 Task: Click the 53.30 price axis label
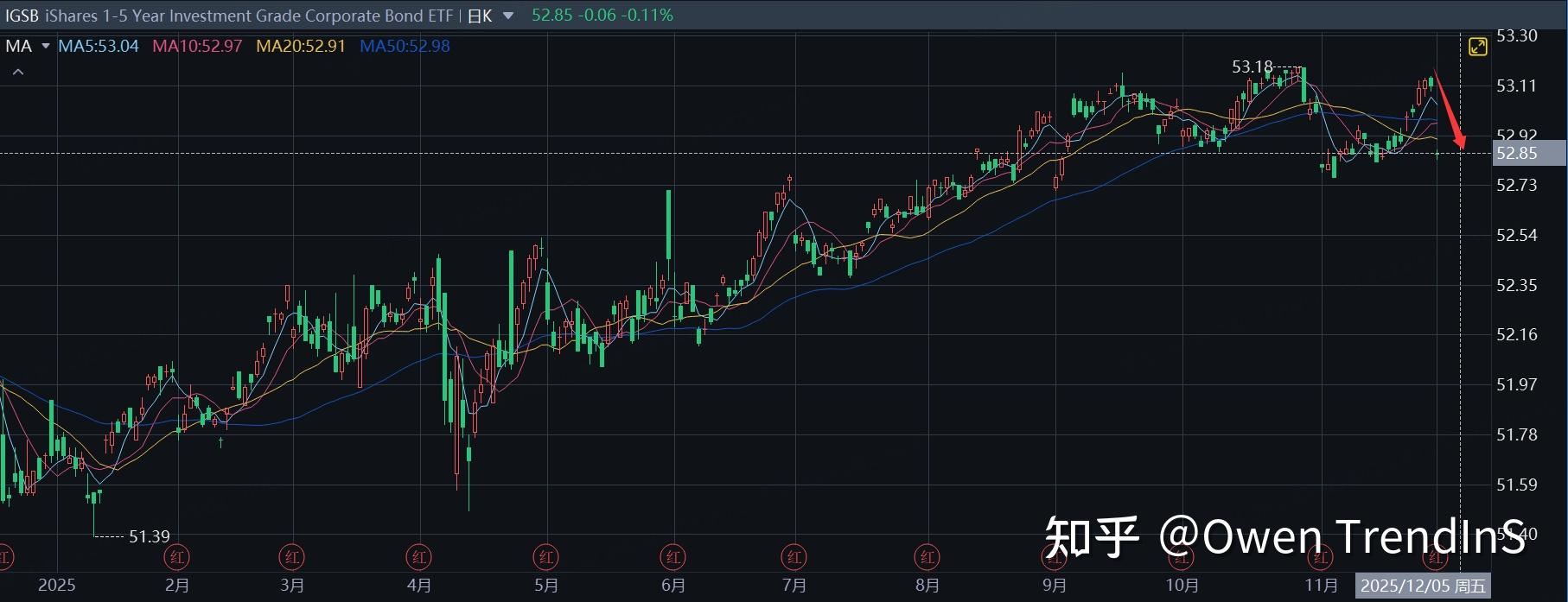point(1517,36)
